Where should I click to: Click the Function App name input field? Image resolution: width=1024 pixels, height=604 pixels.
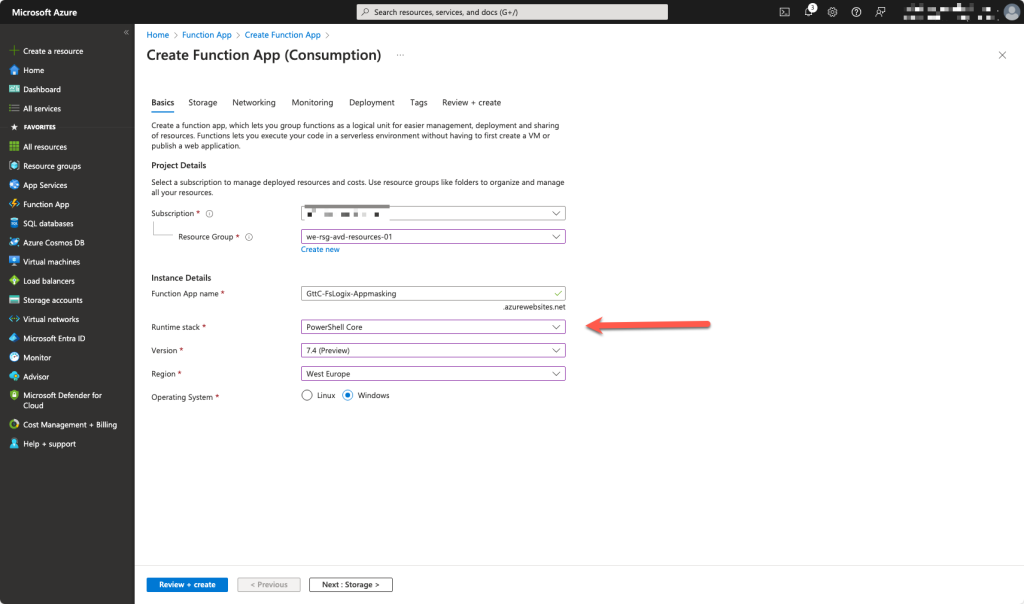(x=433, y=293)
